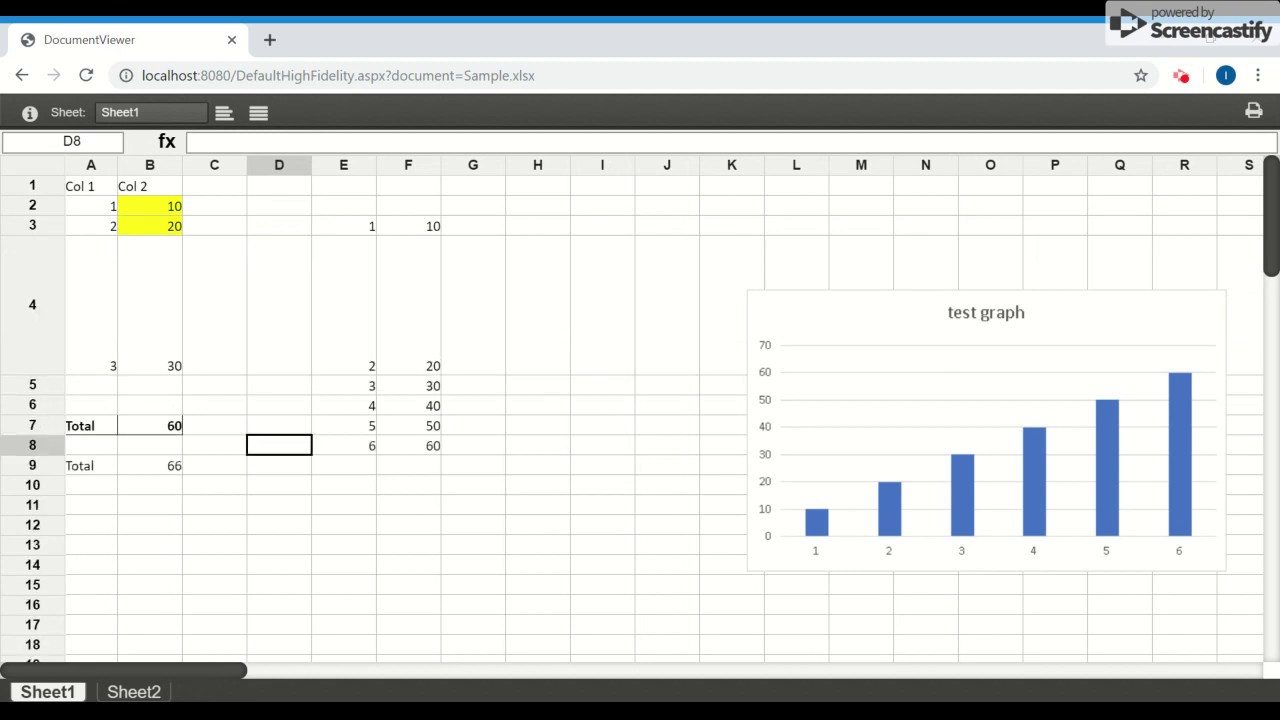Click the chart bar for category 6
Viewport: 1280px width, 720px height.
tap(1180, 454)
